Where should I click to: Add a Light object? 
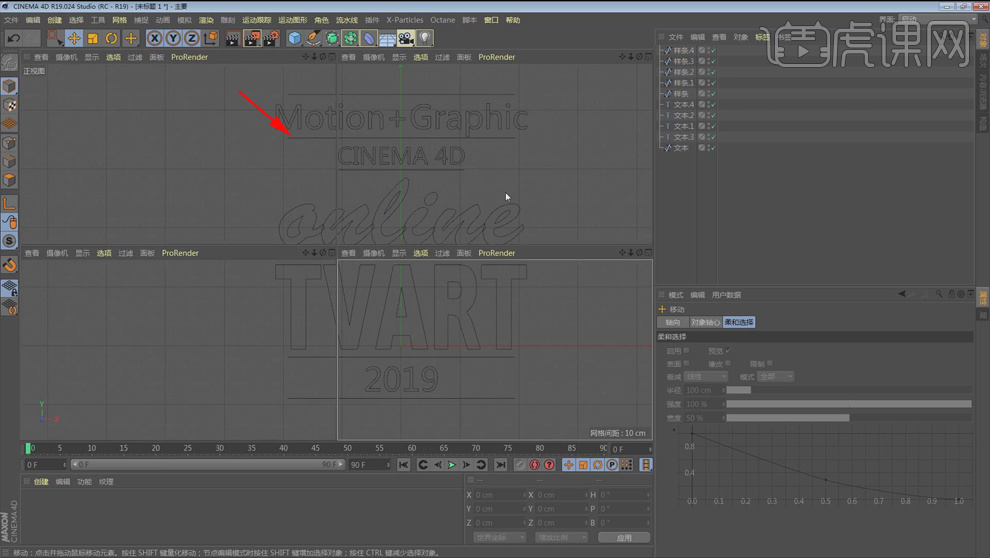[x=425, y=39]
